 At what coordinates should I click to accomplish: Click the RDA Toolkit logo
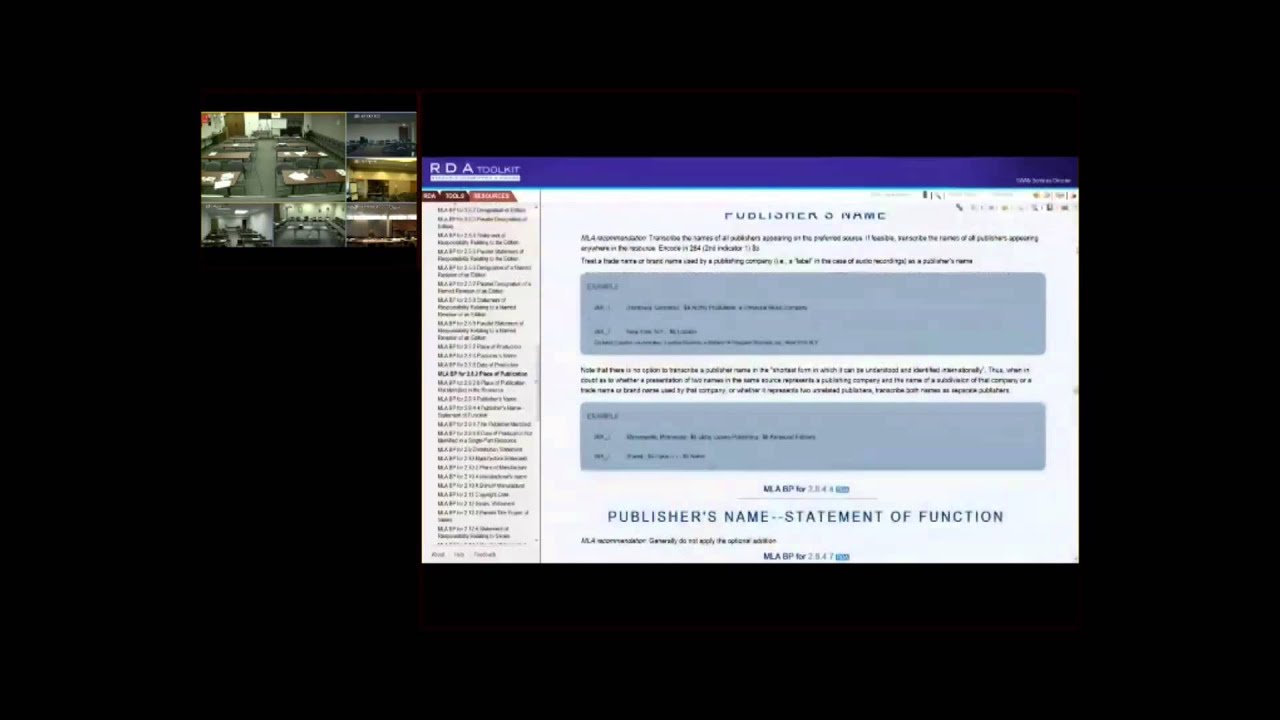pyautogui.click(x=475, y=172)
